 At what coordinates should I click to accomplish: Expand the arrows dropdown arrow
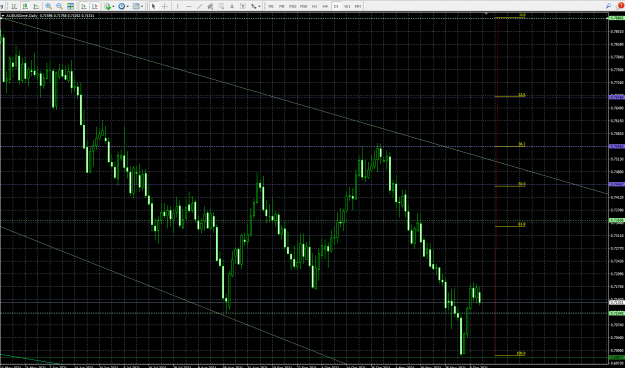click(259, 6)
